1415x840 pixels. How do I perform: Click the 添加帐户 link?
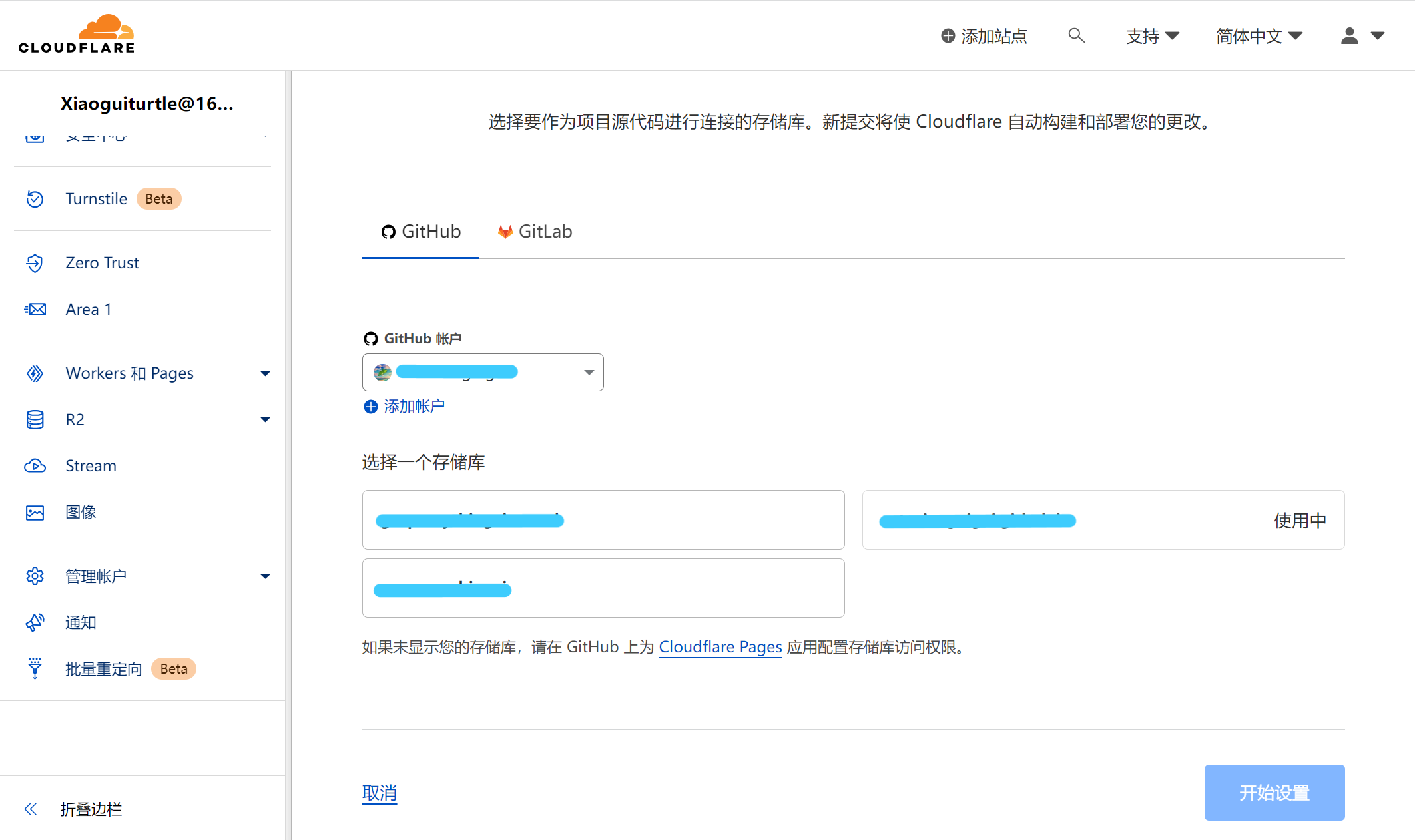pos(404,407)
